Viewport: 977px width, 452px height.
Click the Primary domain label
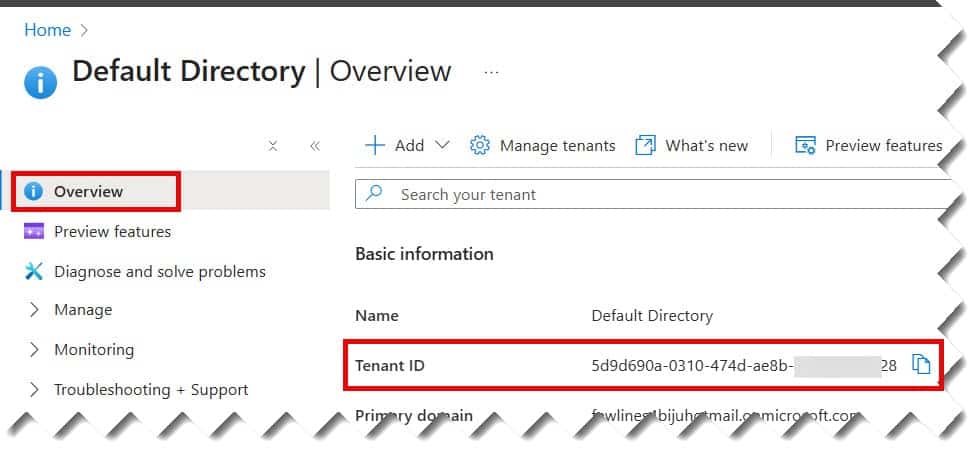tap(414, 415)
